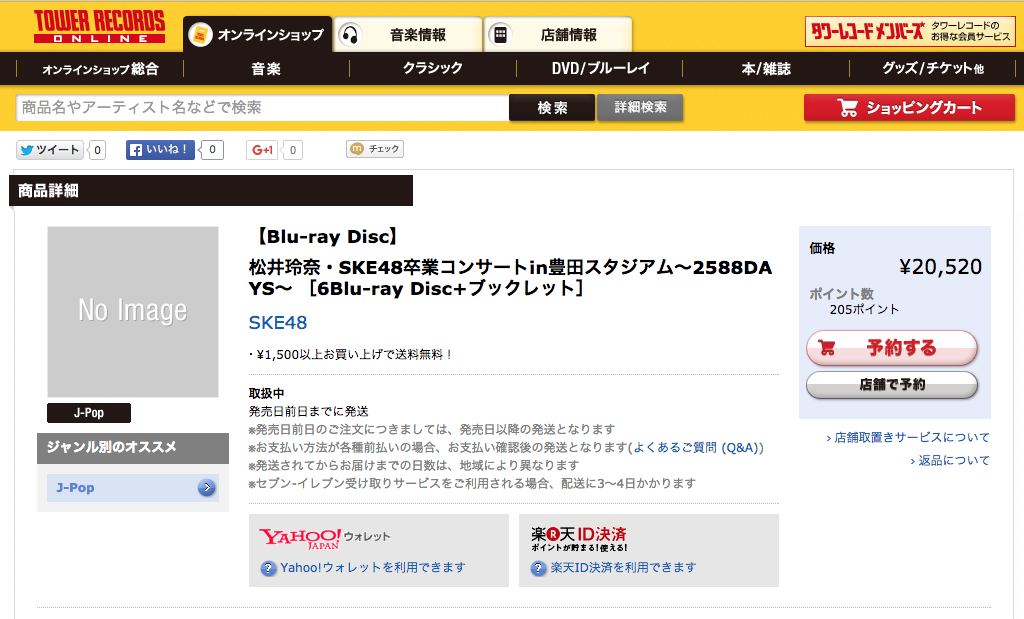Open the DVD/ブルーレイ menu item
1024x619 pixels.
600,69
